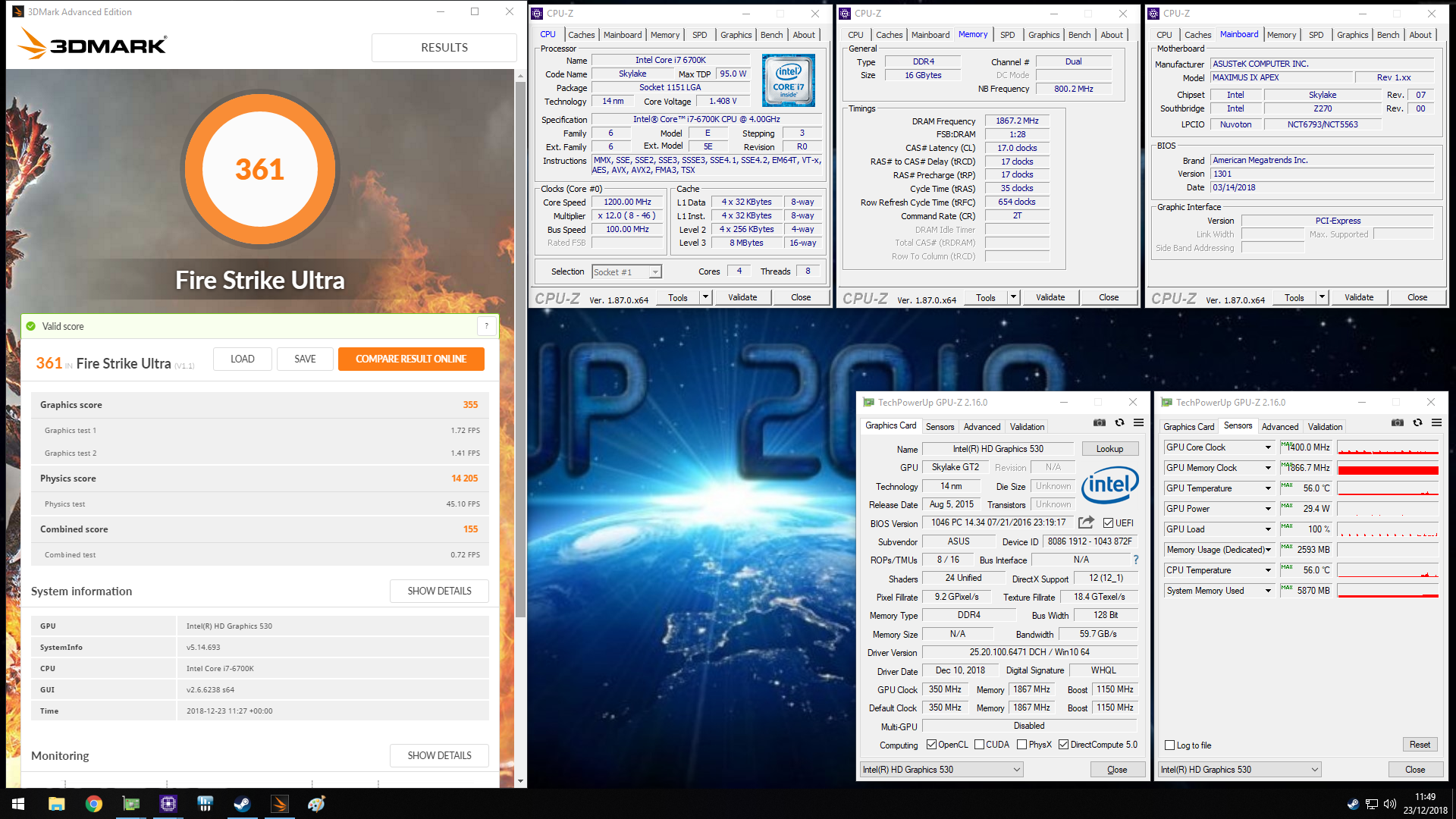Click Steam tray icon in system tray
Viewport: 1456px width, 819px height.
click(x=1353, y=804)
